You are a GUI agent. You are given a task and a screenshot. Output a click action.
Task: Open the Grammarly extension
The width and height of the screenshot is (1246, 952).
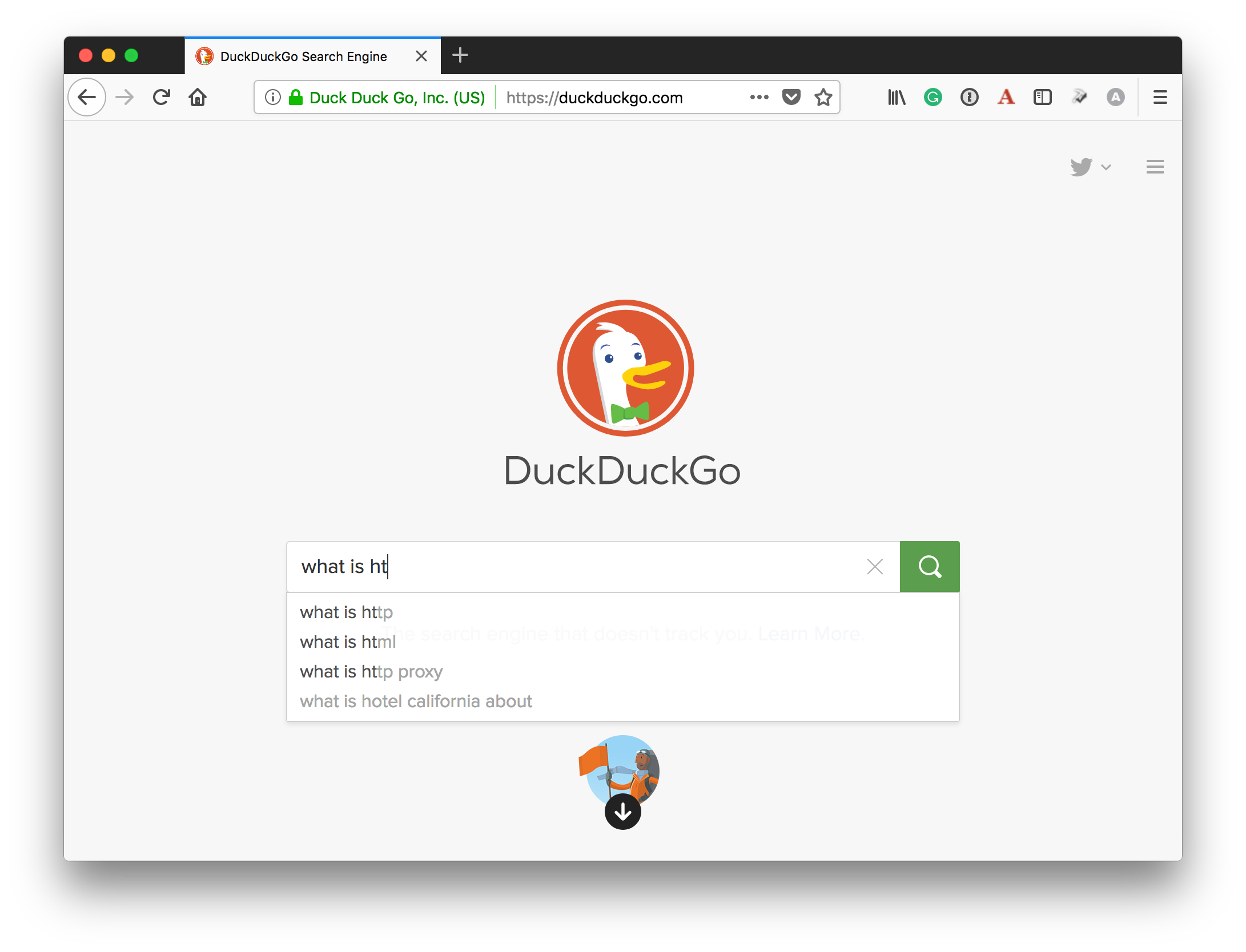933,98
